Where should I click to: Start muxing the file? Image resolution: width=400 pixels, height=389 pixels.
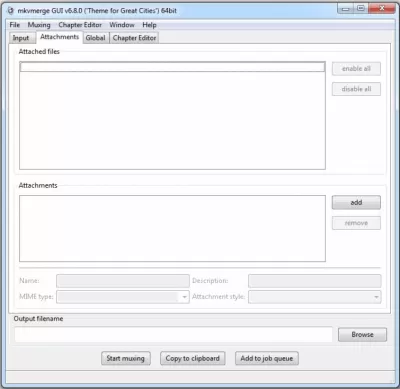point(126,358)
